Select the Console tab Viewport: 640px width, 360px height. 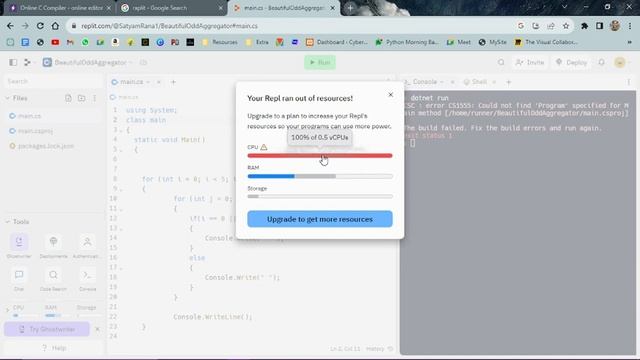click(x=424, y=82)
